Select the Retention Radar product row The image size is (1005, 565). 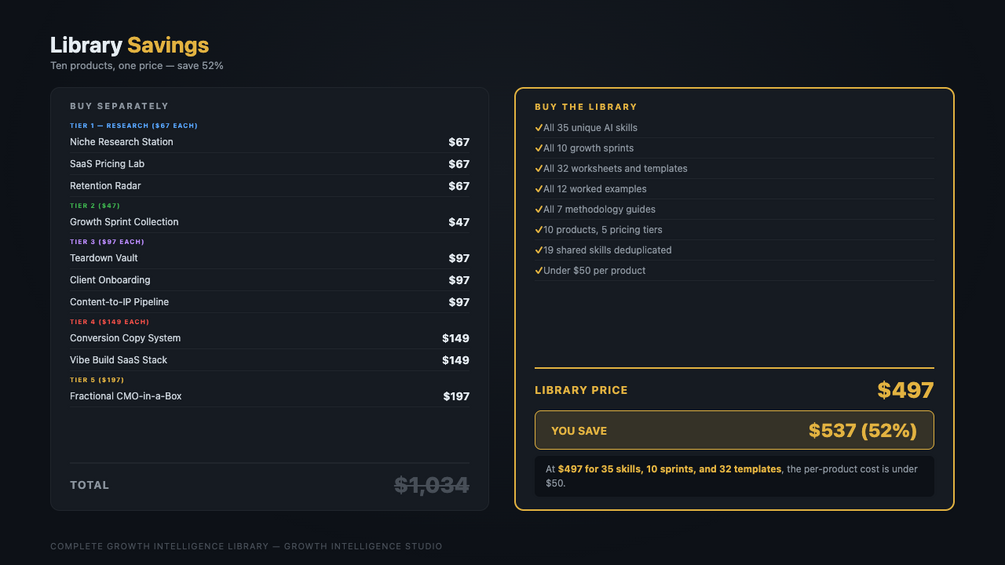pyautogui.click(x=269, y=186)
